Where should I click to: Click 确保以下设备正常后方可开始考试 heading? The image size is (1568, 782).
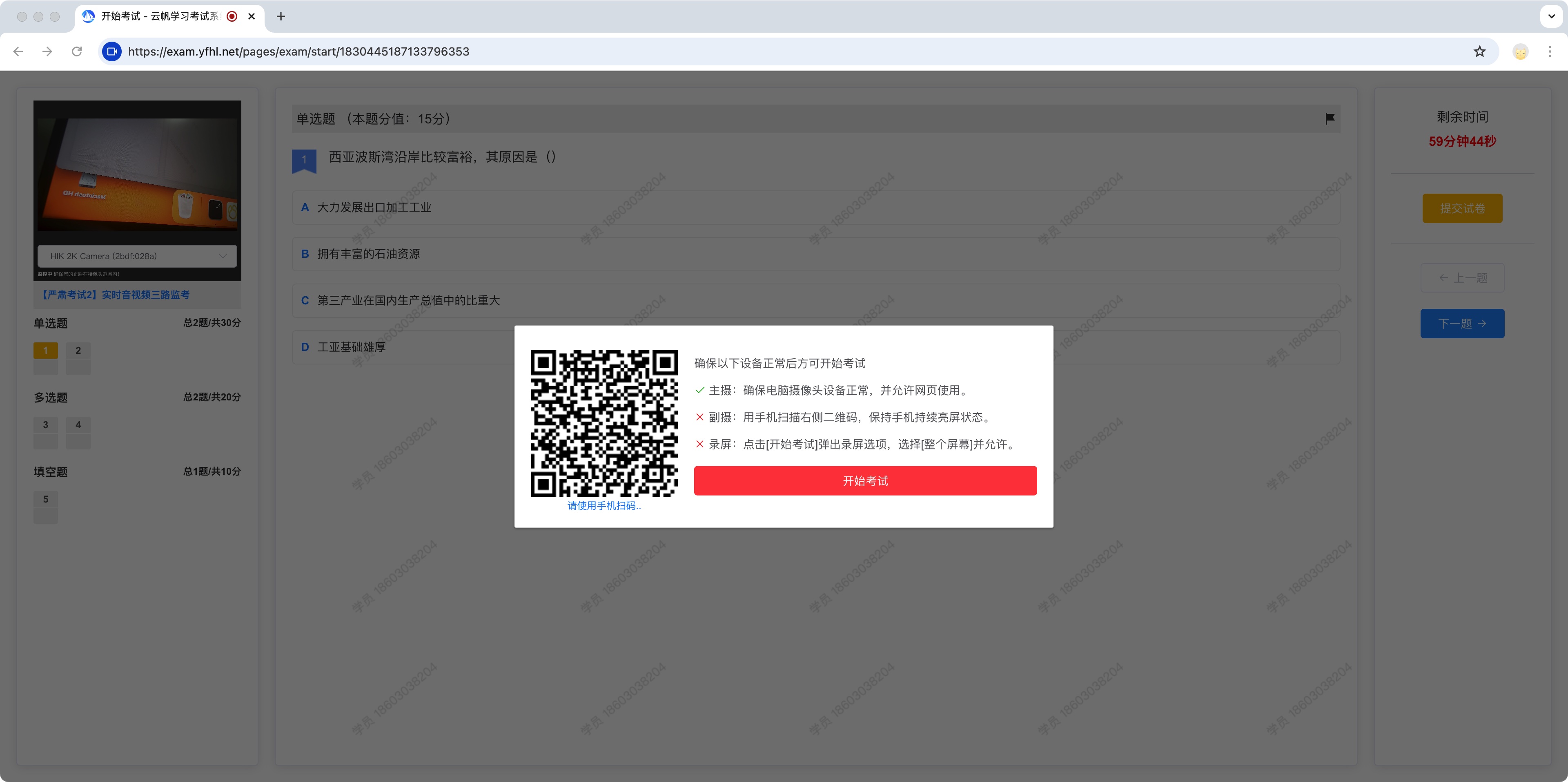point(780,364)
